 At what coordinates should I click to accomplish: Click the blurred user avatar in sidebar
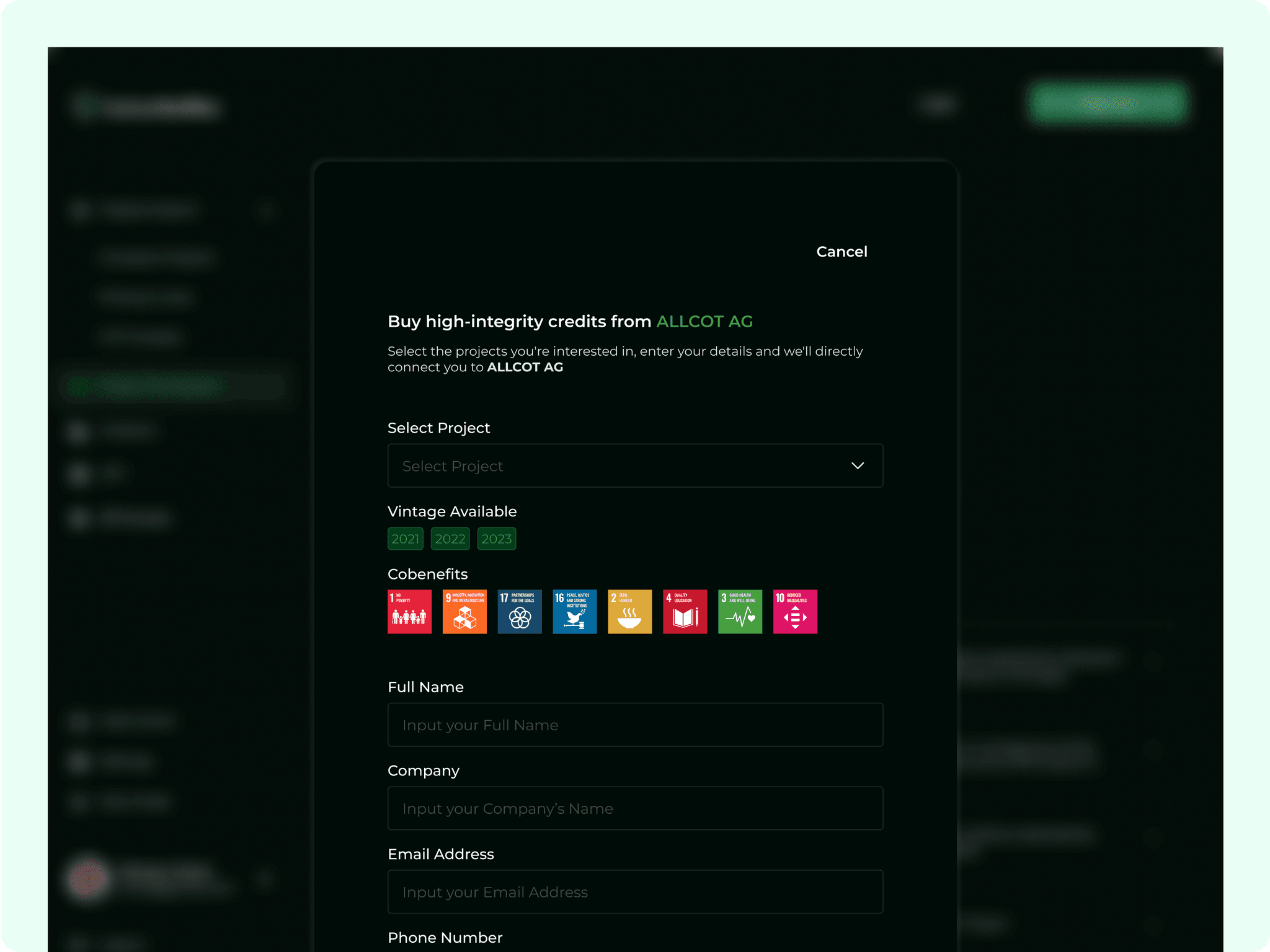pyautogui.click(x=87, y=878)
